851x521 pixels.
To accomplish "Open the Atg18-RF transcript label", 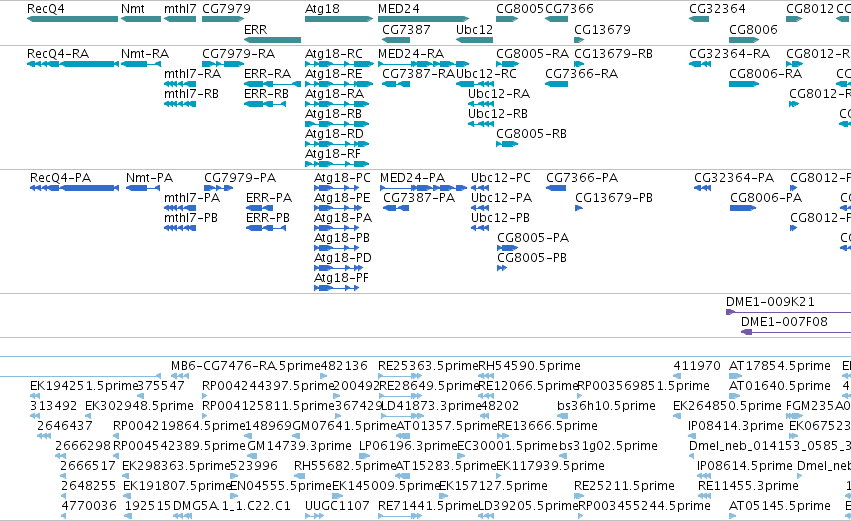I will click(333, 154).
